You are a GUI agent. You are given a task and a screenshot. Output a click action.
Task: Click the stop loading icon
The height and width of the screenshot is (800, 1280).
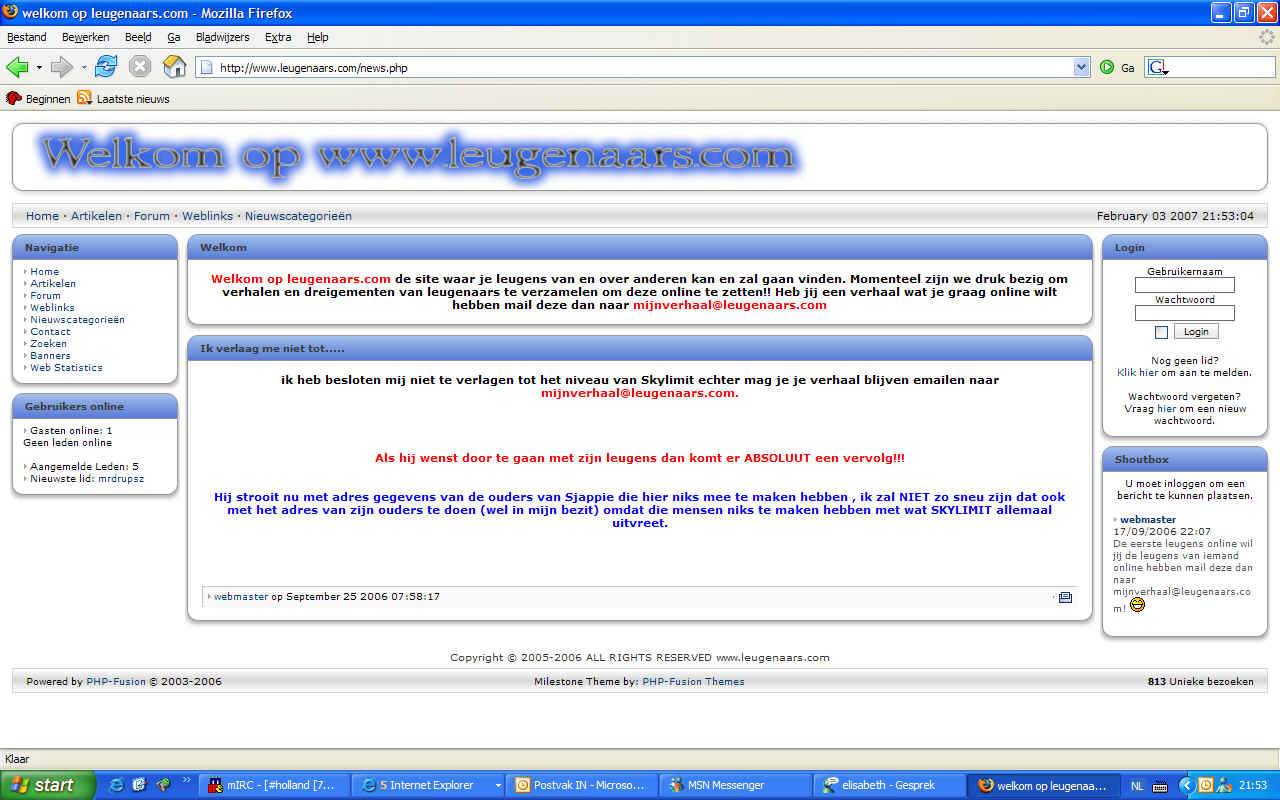[140, 67]
